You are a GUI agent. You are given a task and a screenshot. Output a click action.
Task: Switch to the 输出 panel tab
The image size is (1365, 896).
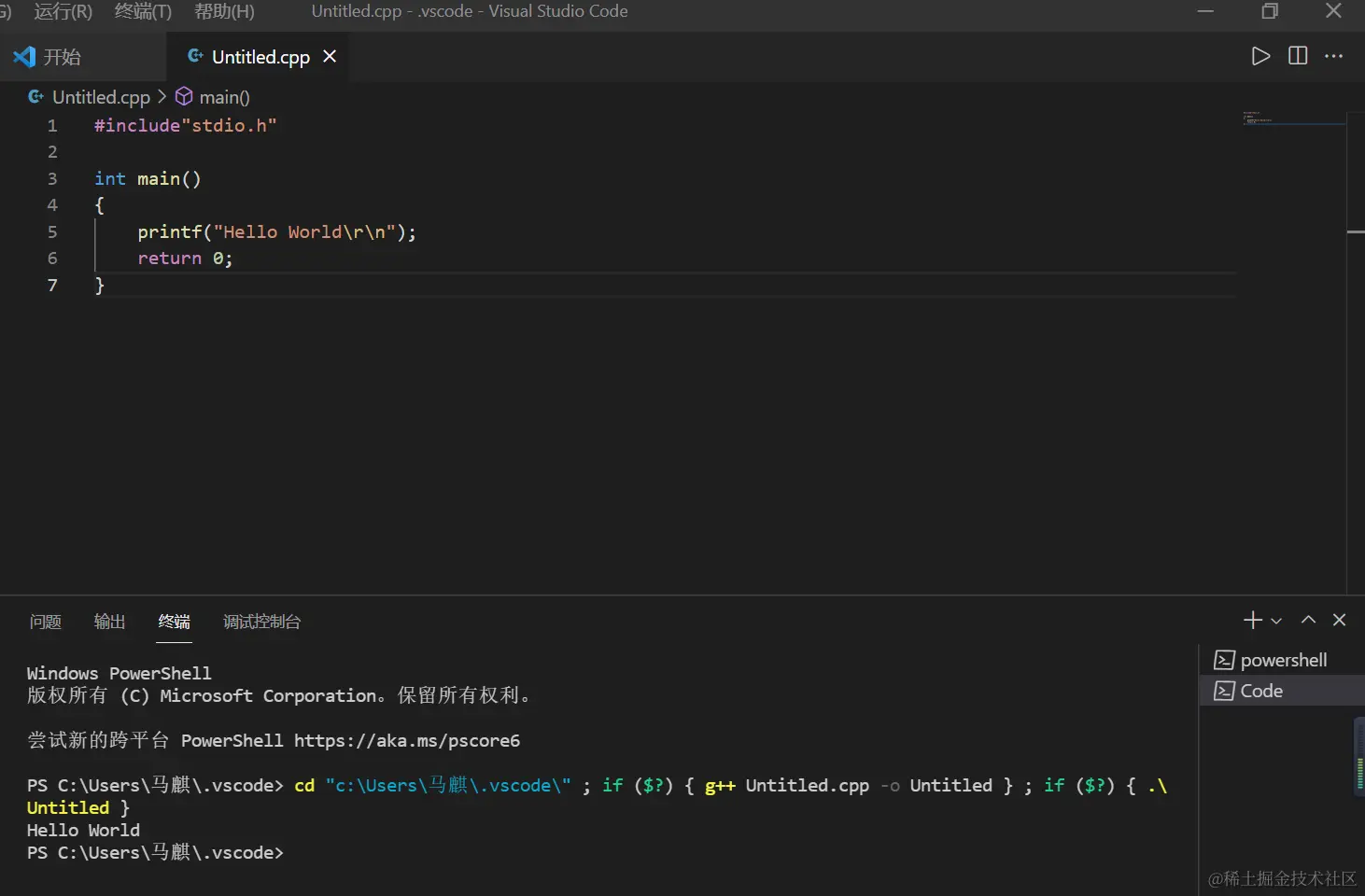coord(109,622)
